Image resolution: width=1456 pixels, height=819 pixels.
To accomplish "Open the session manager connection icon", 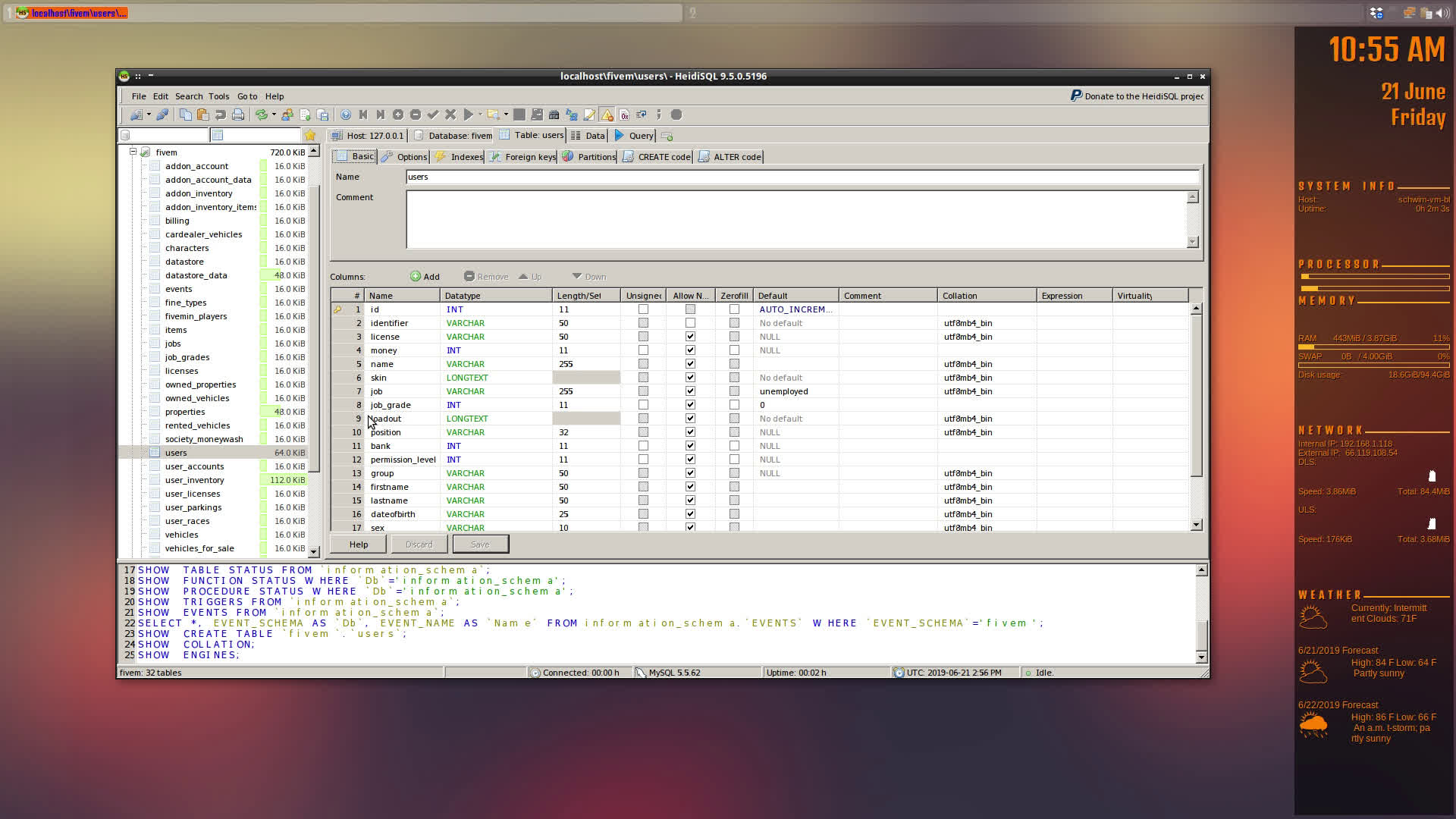I will tap(136, 115).
